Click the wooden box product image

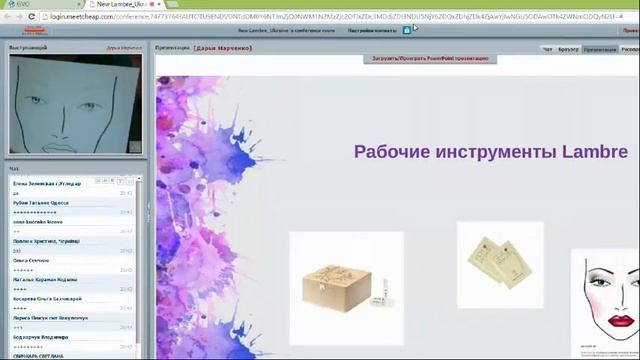pyautogui.click(x=347, y=289)
